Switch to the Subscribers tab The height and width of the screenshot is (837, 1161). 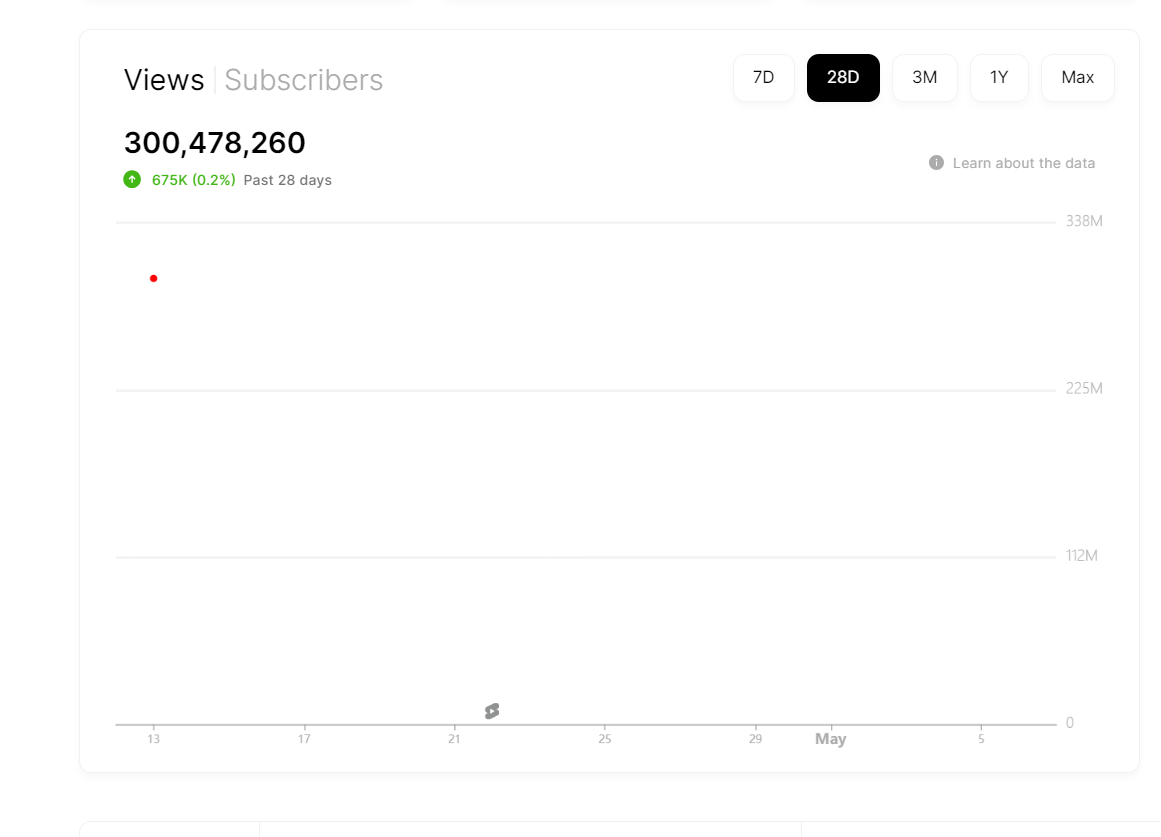click(x=303, y=80)
